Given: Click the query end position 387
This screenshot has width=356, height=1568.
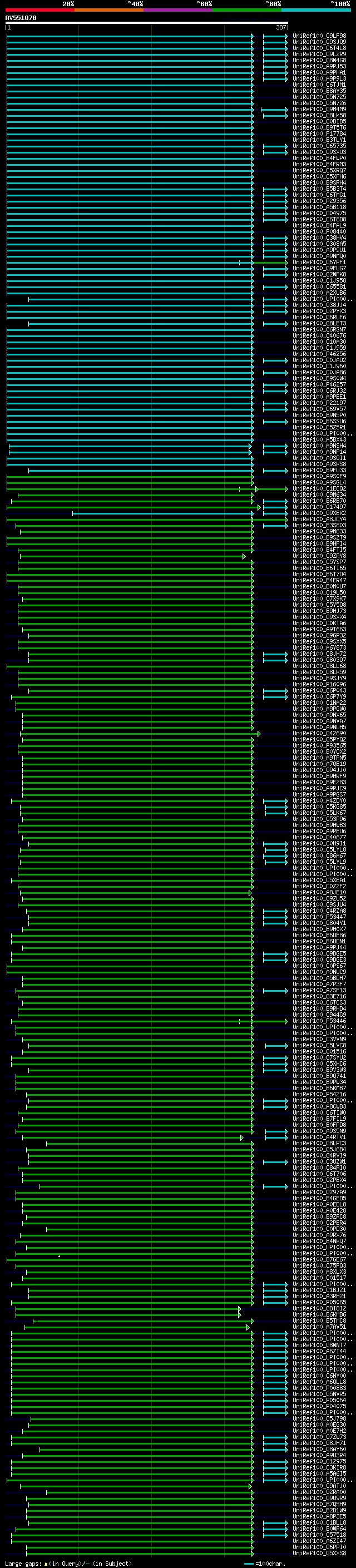Looking at the screenshot, I should (281, 27).
